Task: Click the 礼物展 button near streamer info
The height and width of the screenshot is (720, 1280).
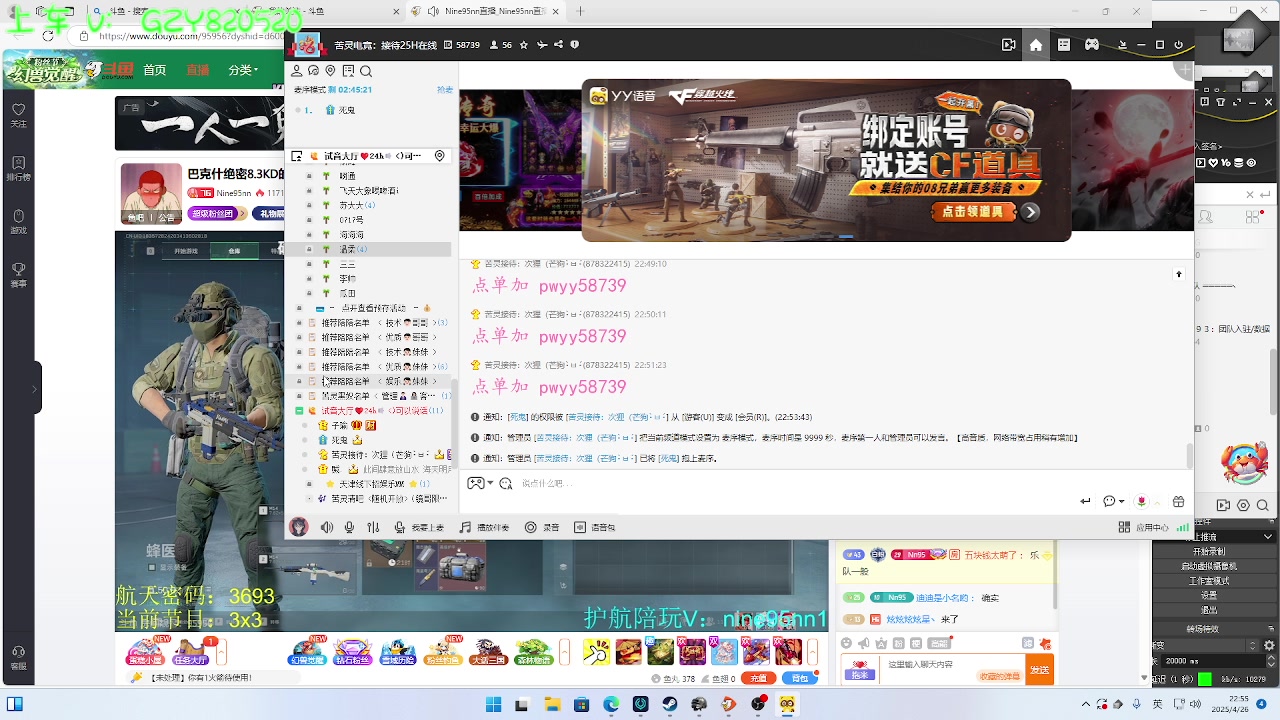Action: (x=270, y=214)
